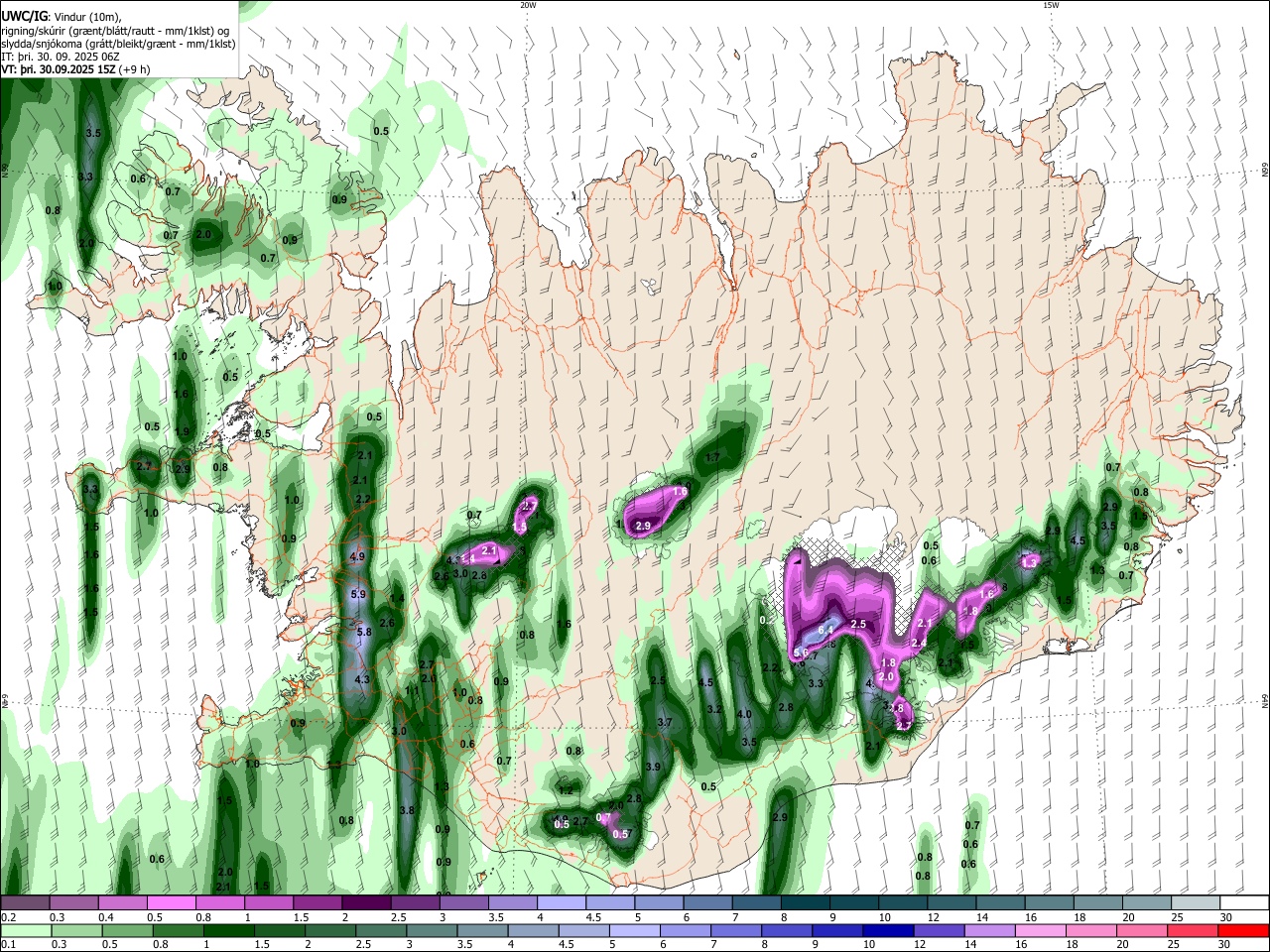Click the 3.9 precipitation value
The width and height of the screenshot is (1270, 952).
point(653,767)
